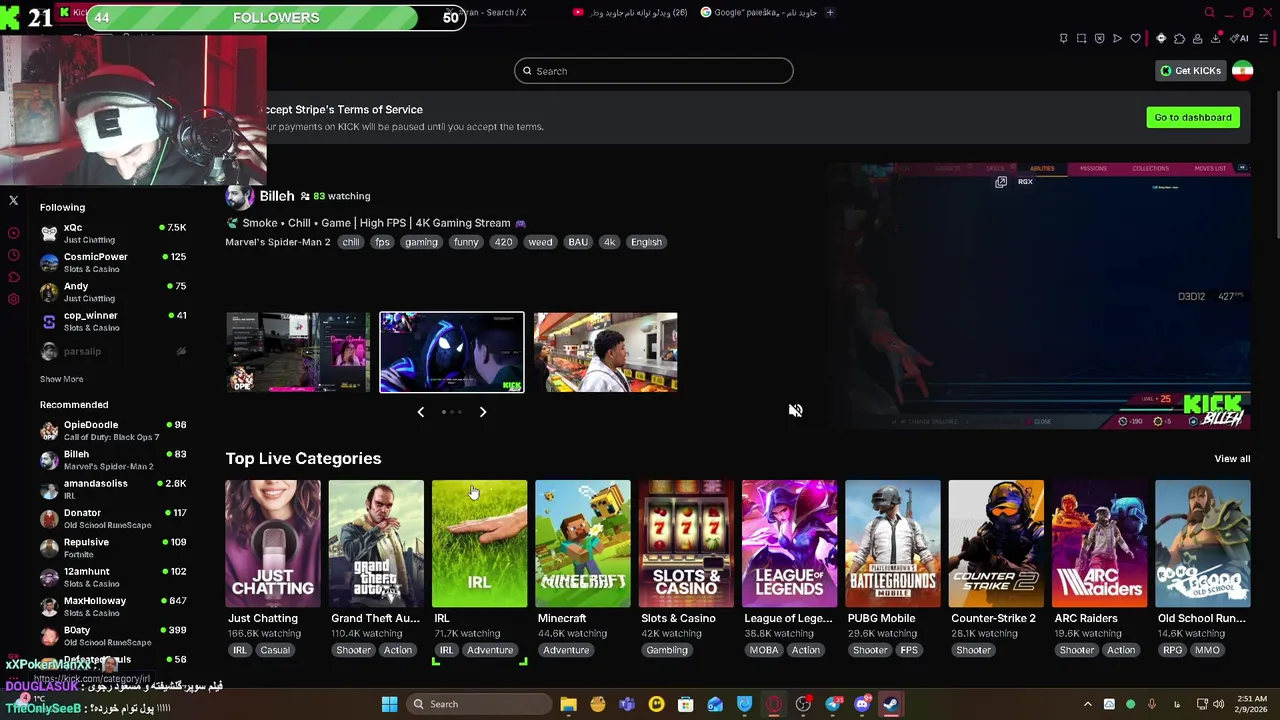Open Billeh channel name link
The image size is (1280, 720).
277,196
